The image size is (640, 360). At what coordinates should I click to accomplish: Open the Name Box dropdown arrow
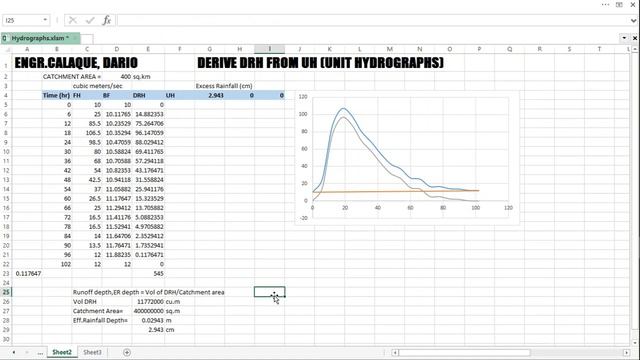45,20
